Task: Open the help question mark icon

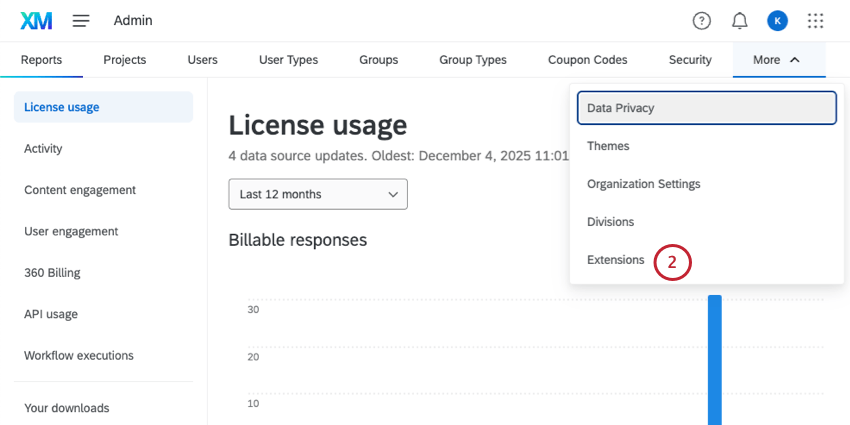Action: click(702, 20)
